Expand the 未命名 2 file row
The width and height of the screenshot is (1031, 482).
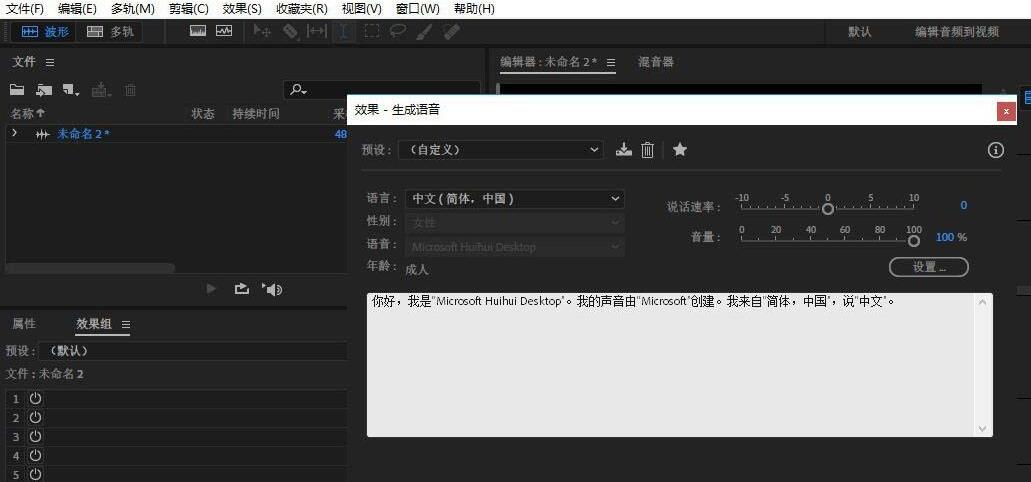pos(14,133)
